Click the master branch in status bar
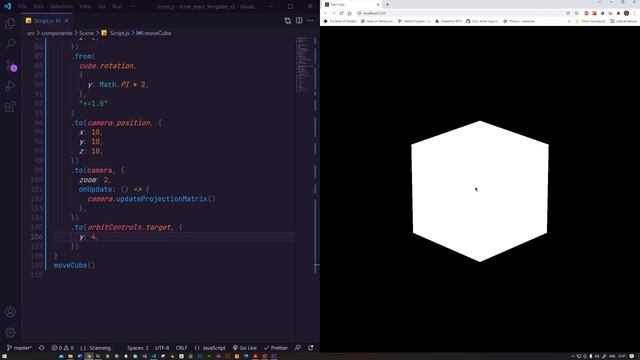 19,348
